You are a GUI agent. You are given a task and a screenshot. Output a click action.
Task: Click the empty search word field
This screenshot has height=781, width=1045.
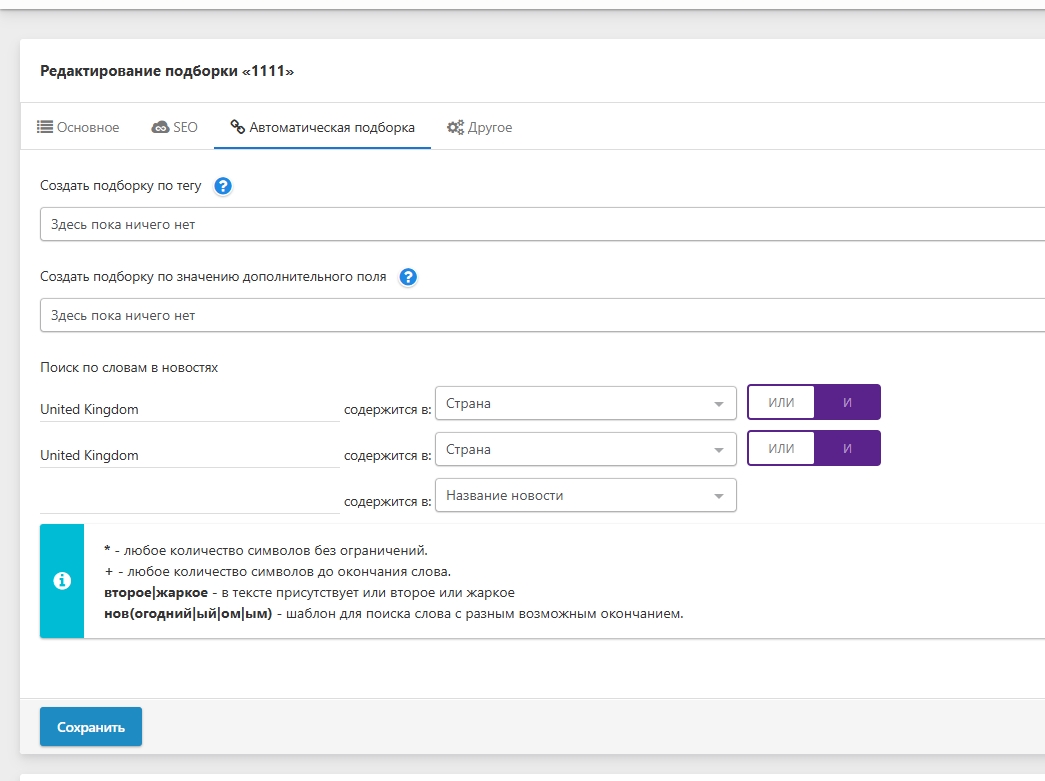coord(189,499)
